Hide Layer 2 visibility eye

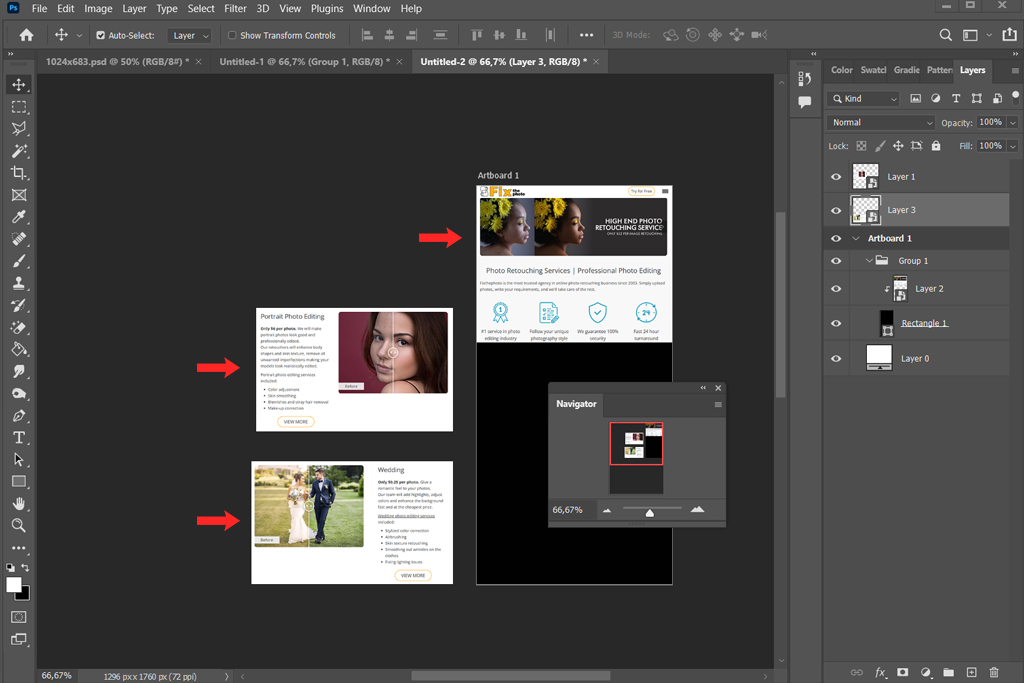click(x=836, y=289)
